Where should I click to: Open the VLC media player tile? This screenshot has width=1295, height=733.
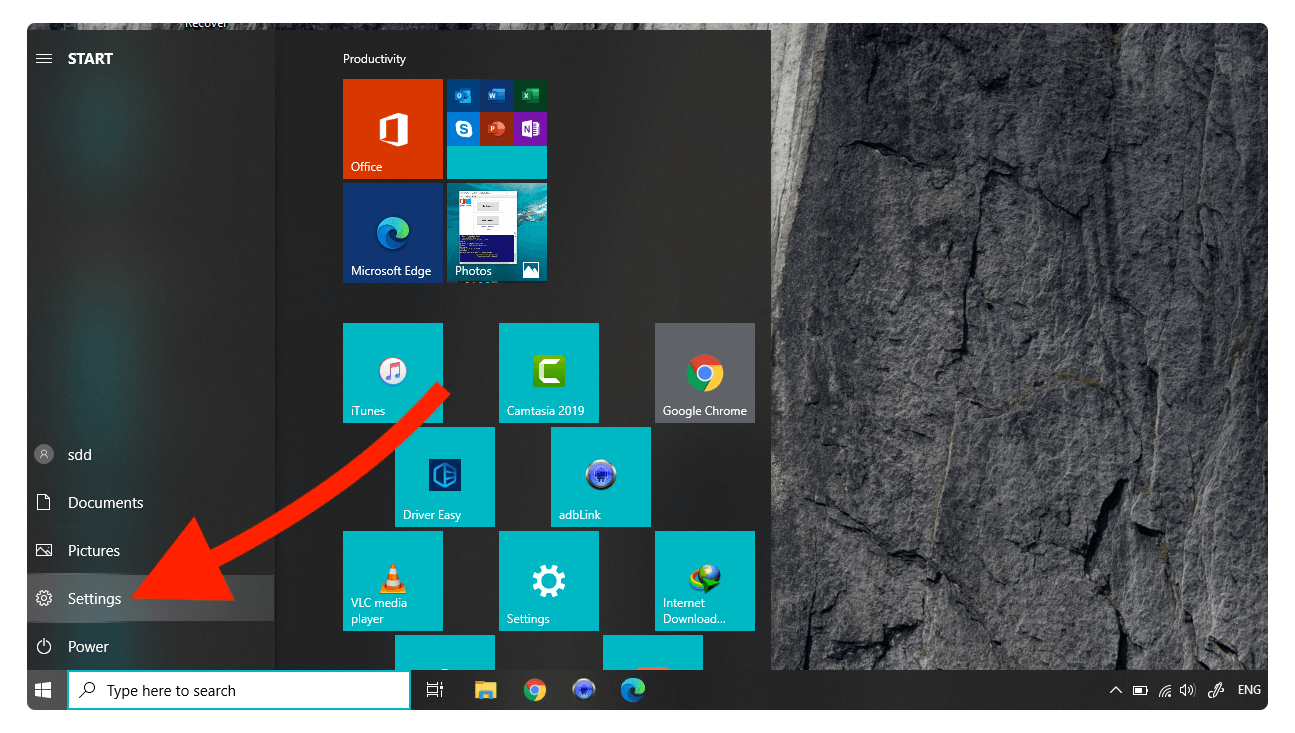[x=392, y=581]
